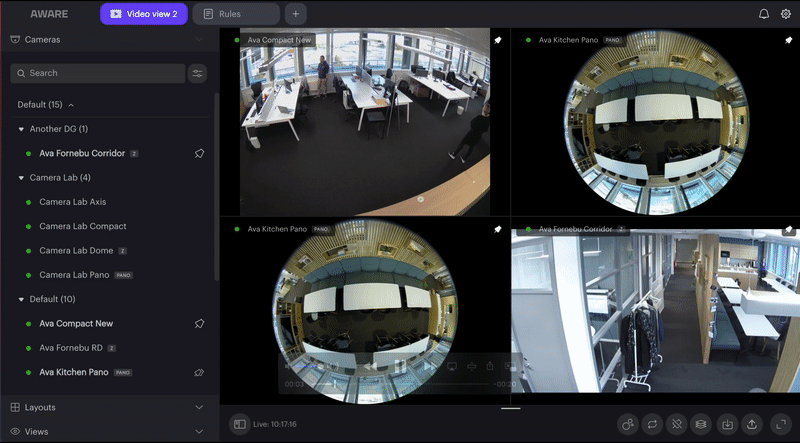Select the Video view 2 tab
This screenshot has height=443, width=800.
144,14
